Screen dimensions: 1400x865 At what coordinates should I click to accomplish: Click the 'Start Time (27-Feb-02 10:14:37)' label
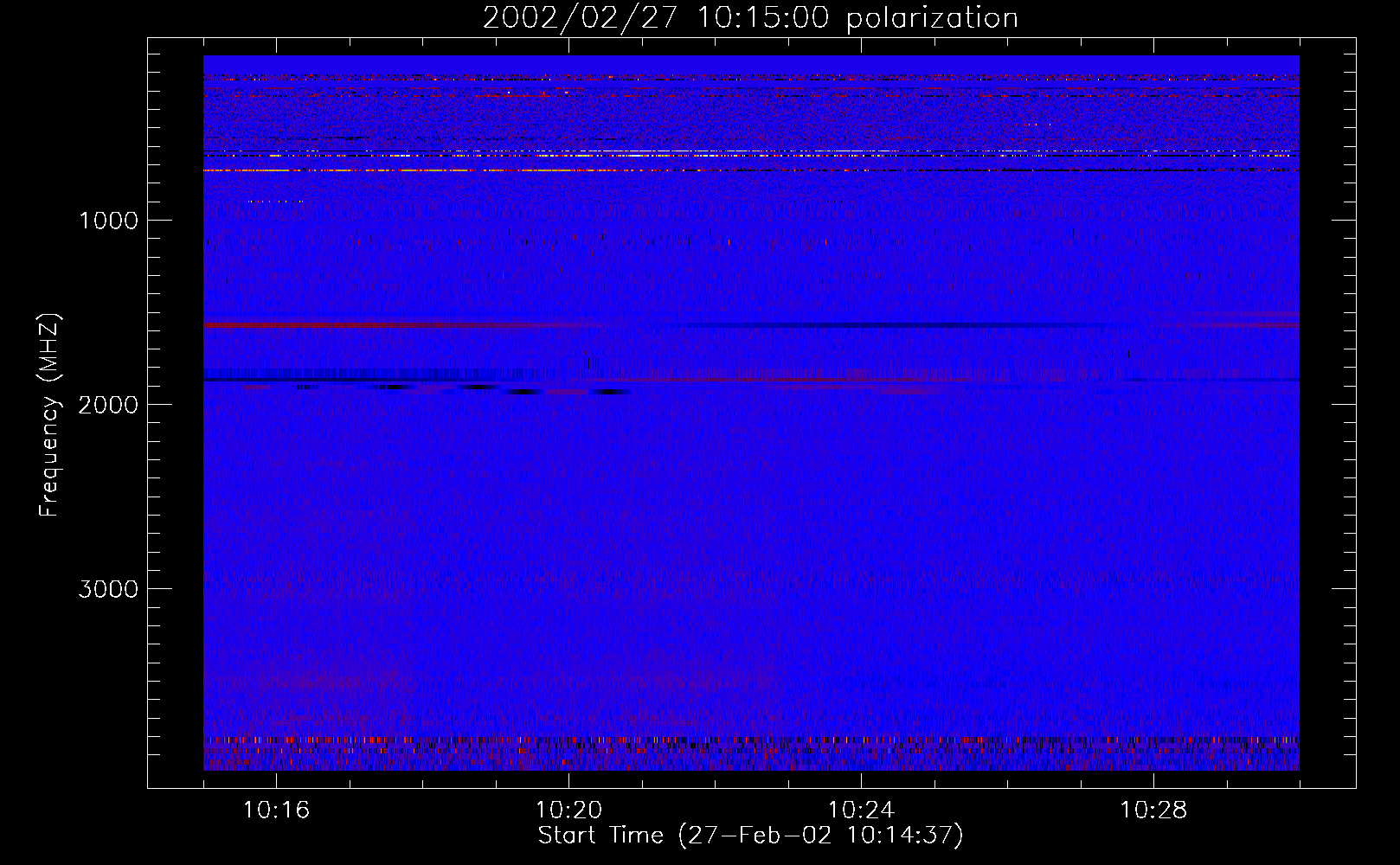click(x=750, y=836)
